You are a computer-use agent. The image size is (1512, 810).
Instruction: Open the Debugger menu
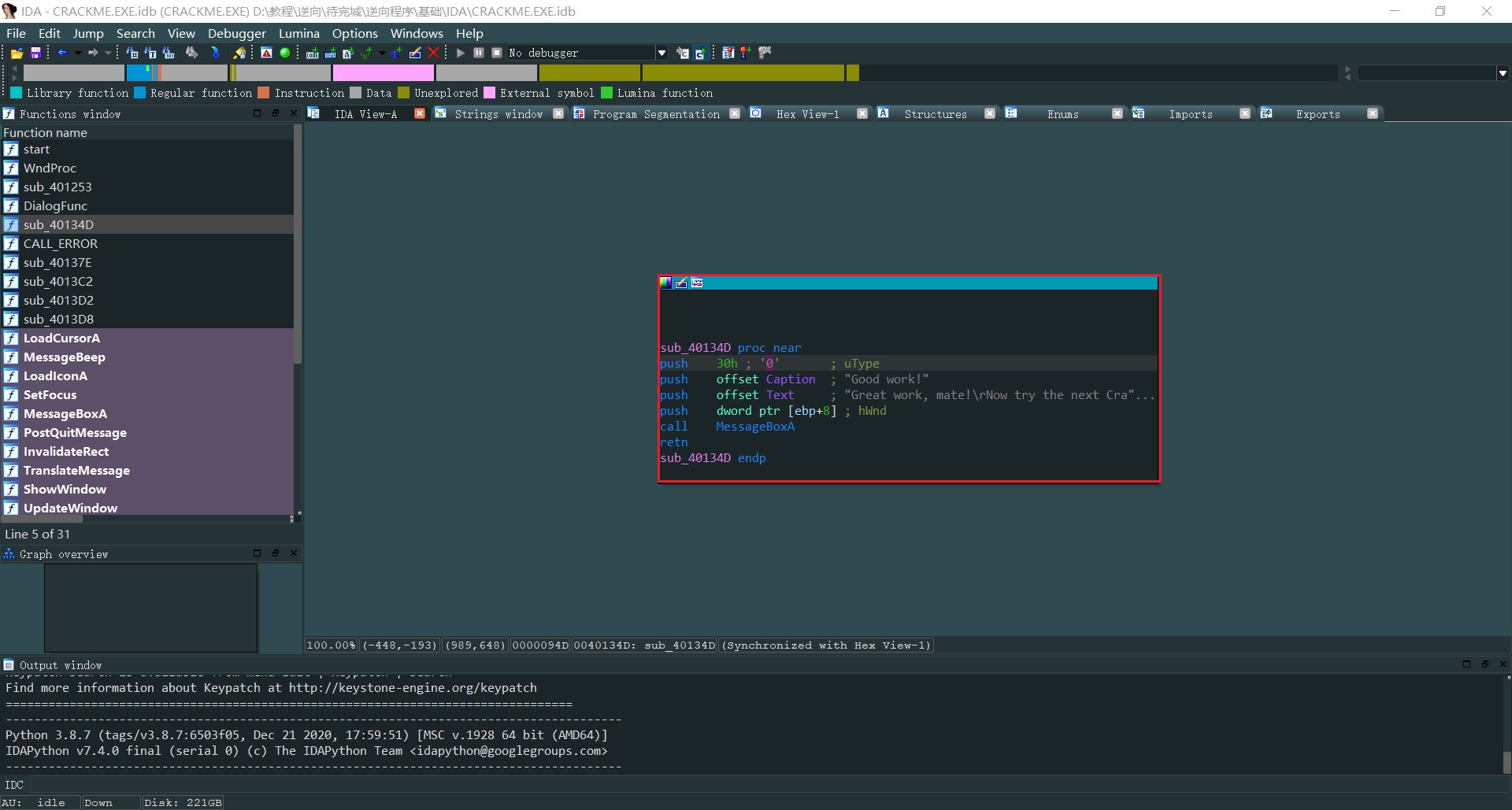236,33
